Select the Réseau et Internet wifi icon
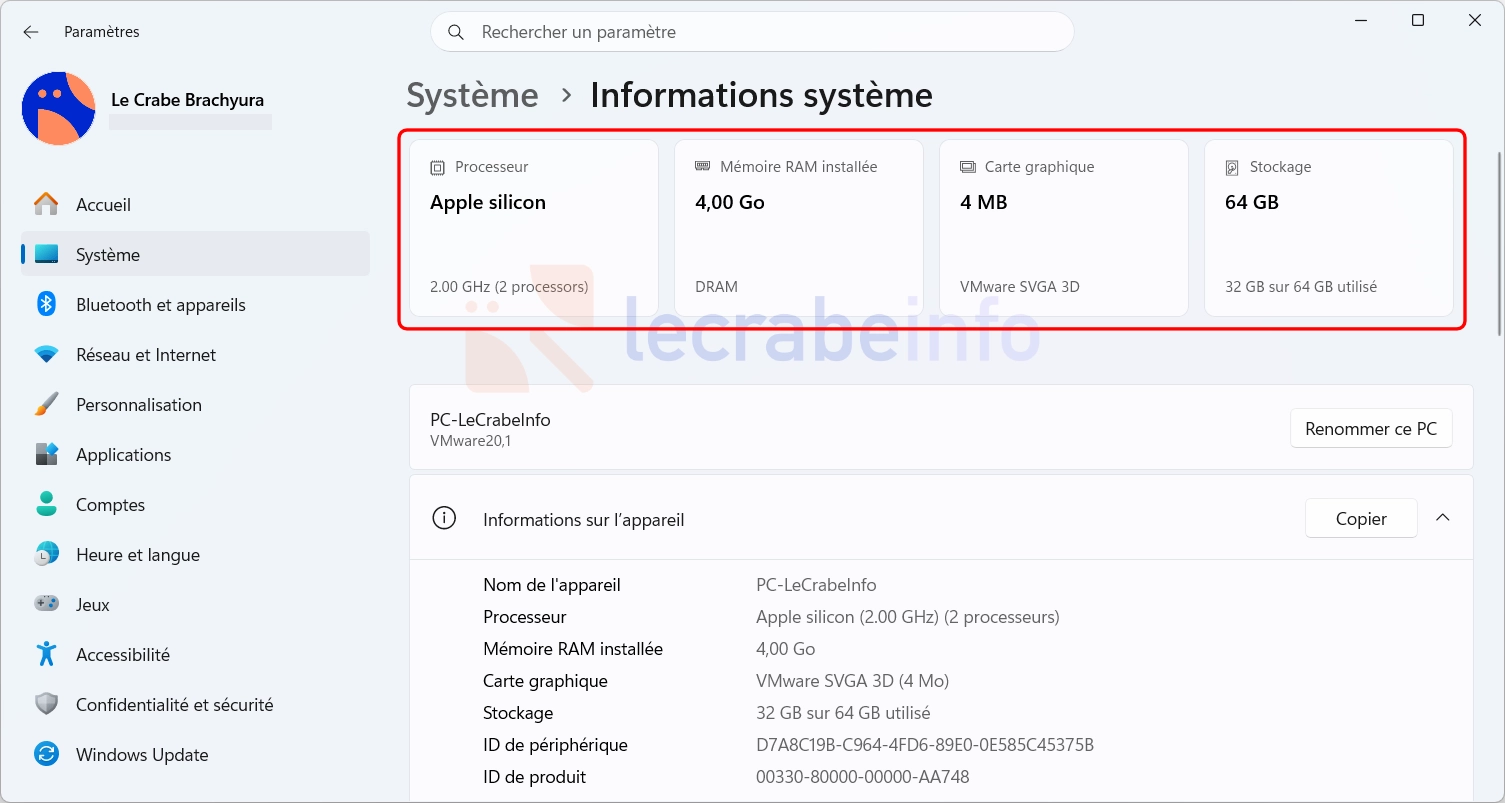Viewport: 1505px width, 803px height. [x=46, y=355]
